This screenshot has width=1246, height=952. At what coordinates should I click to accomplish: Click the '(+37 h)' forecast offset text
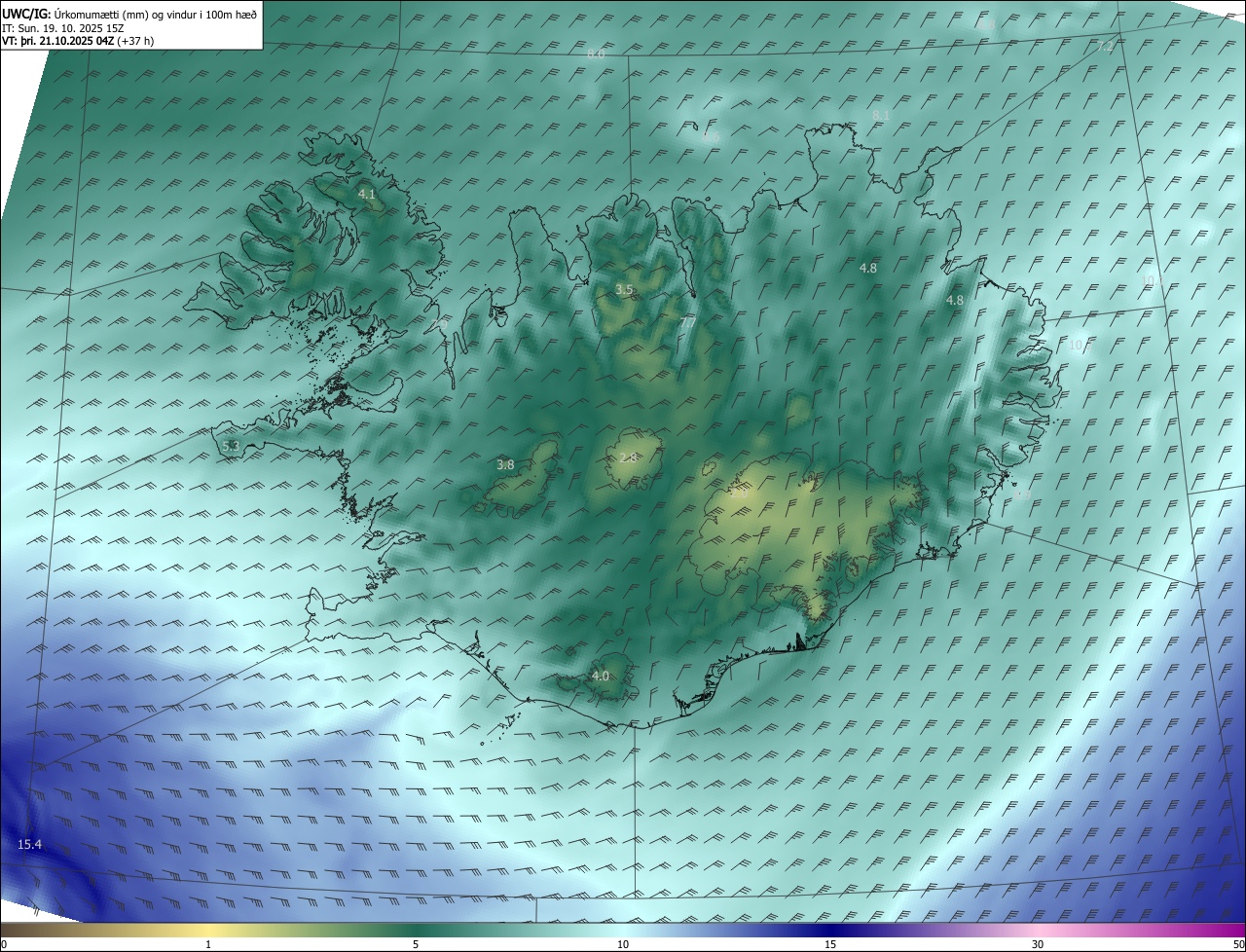pyautogui.click(x=135, y=41)
